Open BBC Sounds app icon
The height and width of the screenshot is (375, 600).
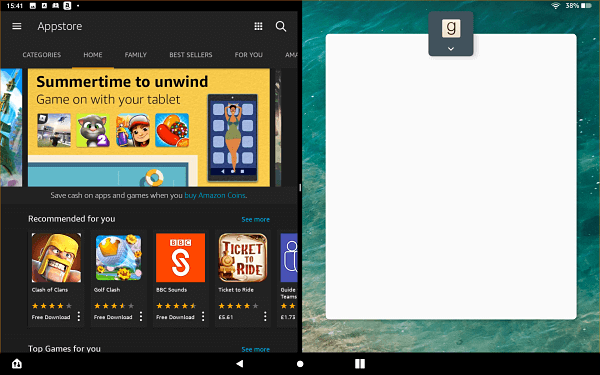[180, 258]
